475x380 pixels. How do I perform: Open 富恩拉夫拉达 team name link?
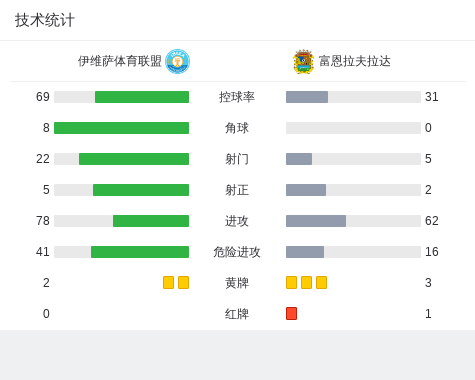[355, 61]
